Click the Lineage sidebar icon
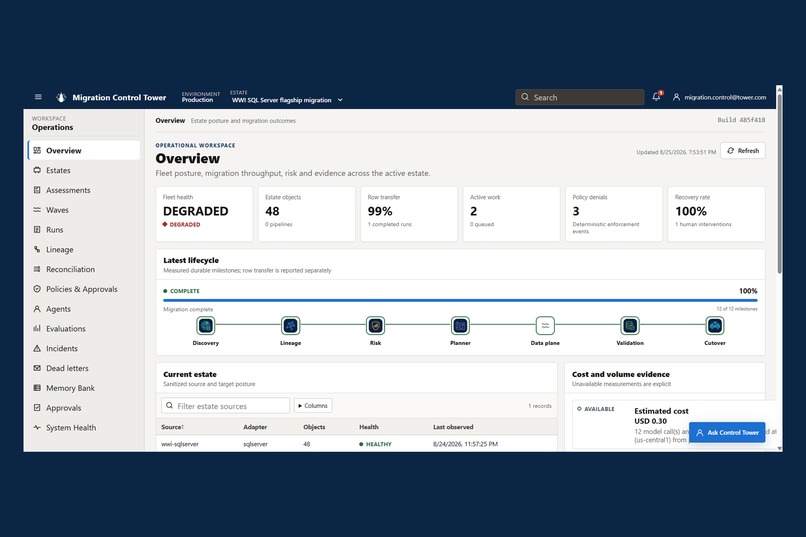The height and width of the screenshot is (537, 806). coord(37,249)
